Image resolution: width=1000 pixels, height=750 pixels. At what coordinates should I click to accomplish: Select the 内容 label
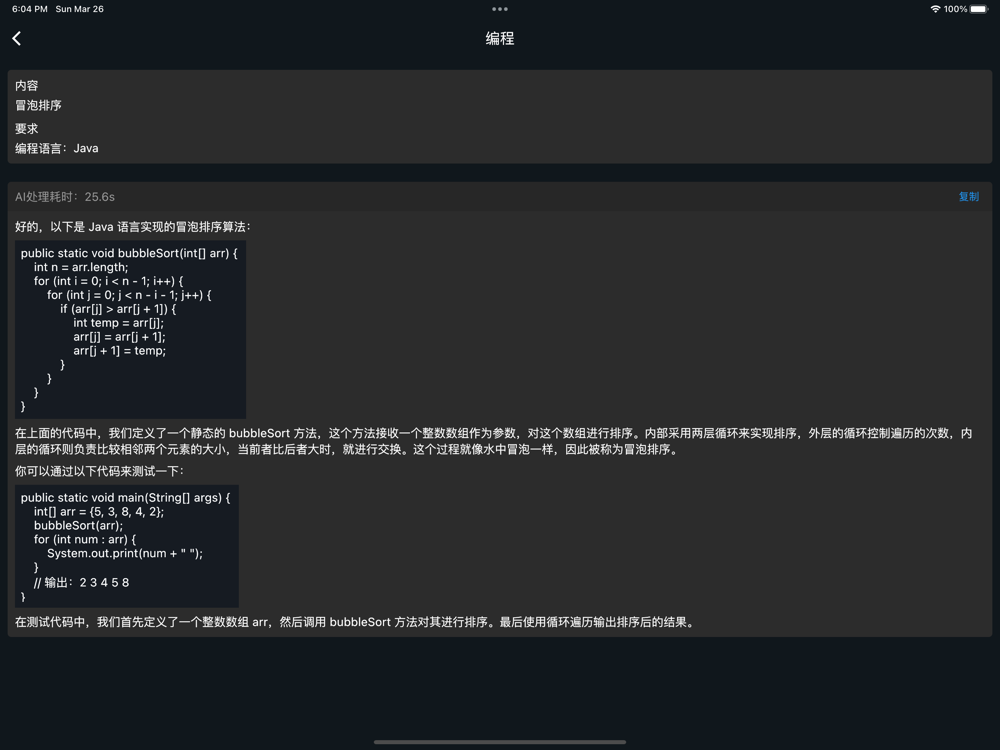pos(27,86)
